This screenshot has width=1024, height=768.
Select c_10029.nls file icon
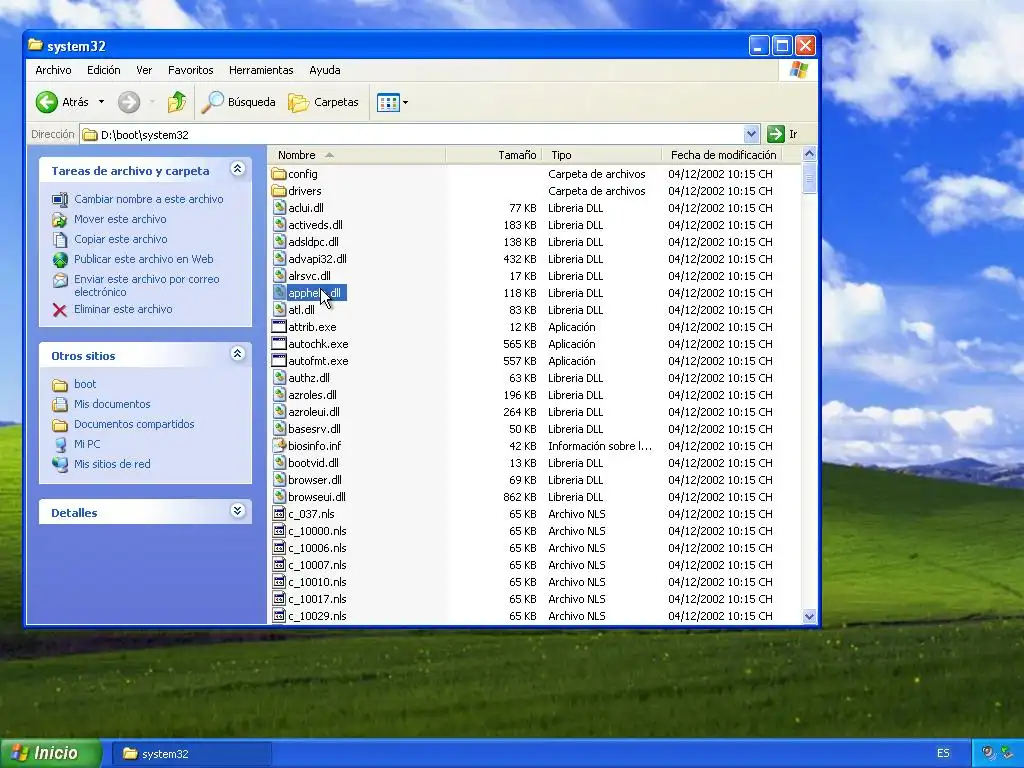(279, 615)
